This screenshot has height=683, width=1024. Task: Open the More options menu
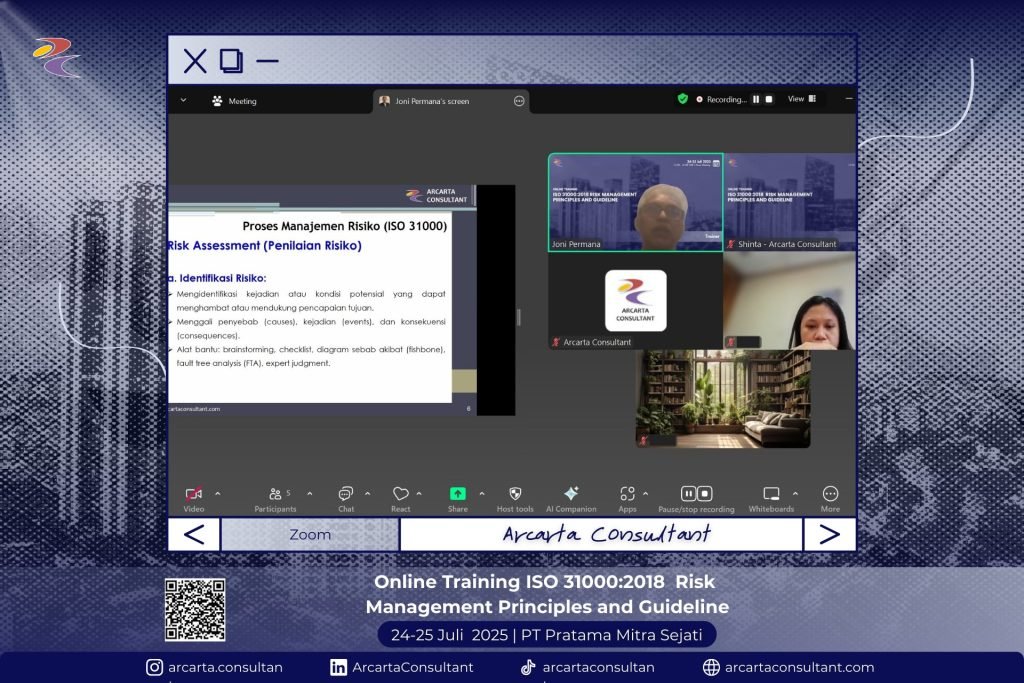[830, 494]
